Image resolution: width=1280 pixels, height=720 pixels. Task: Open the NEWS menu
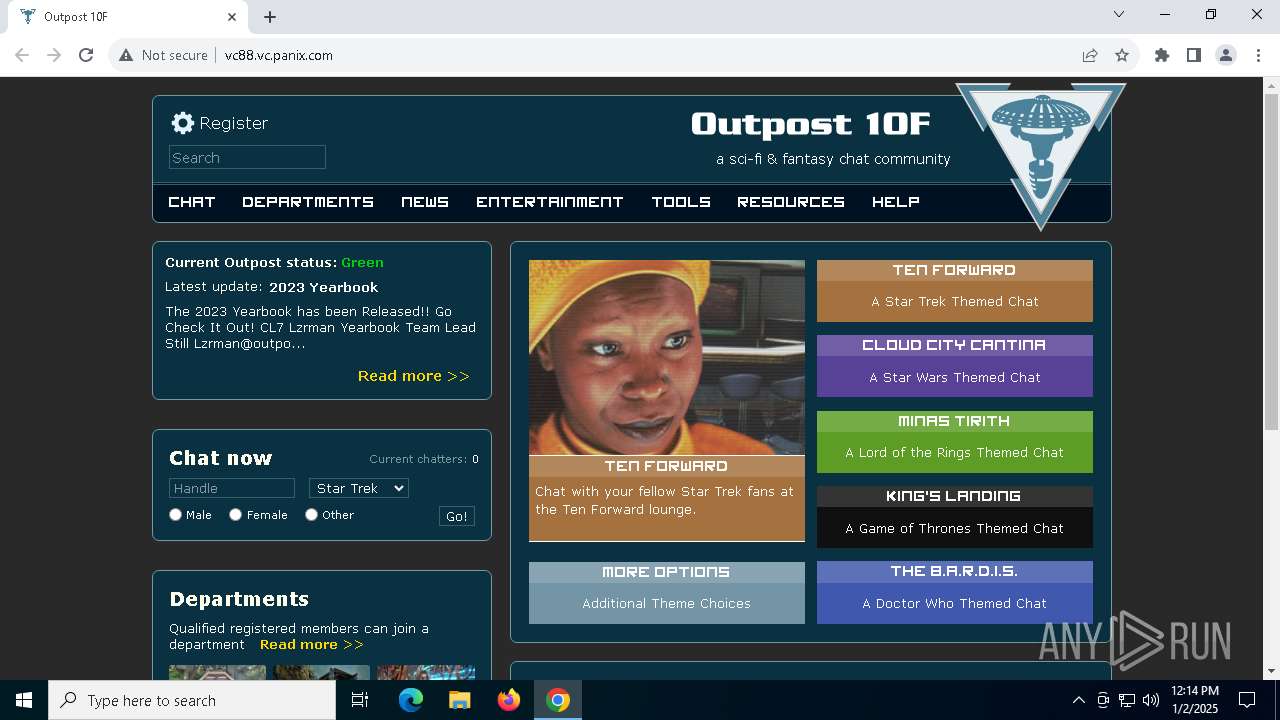[x=425, y=202]
